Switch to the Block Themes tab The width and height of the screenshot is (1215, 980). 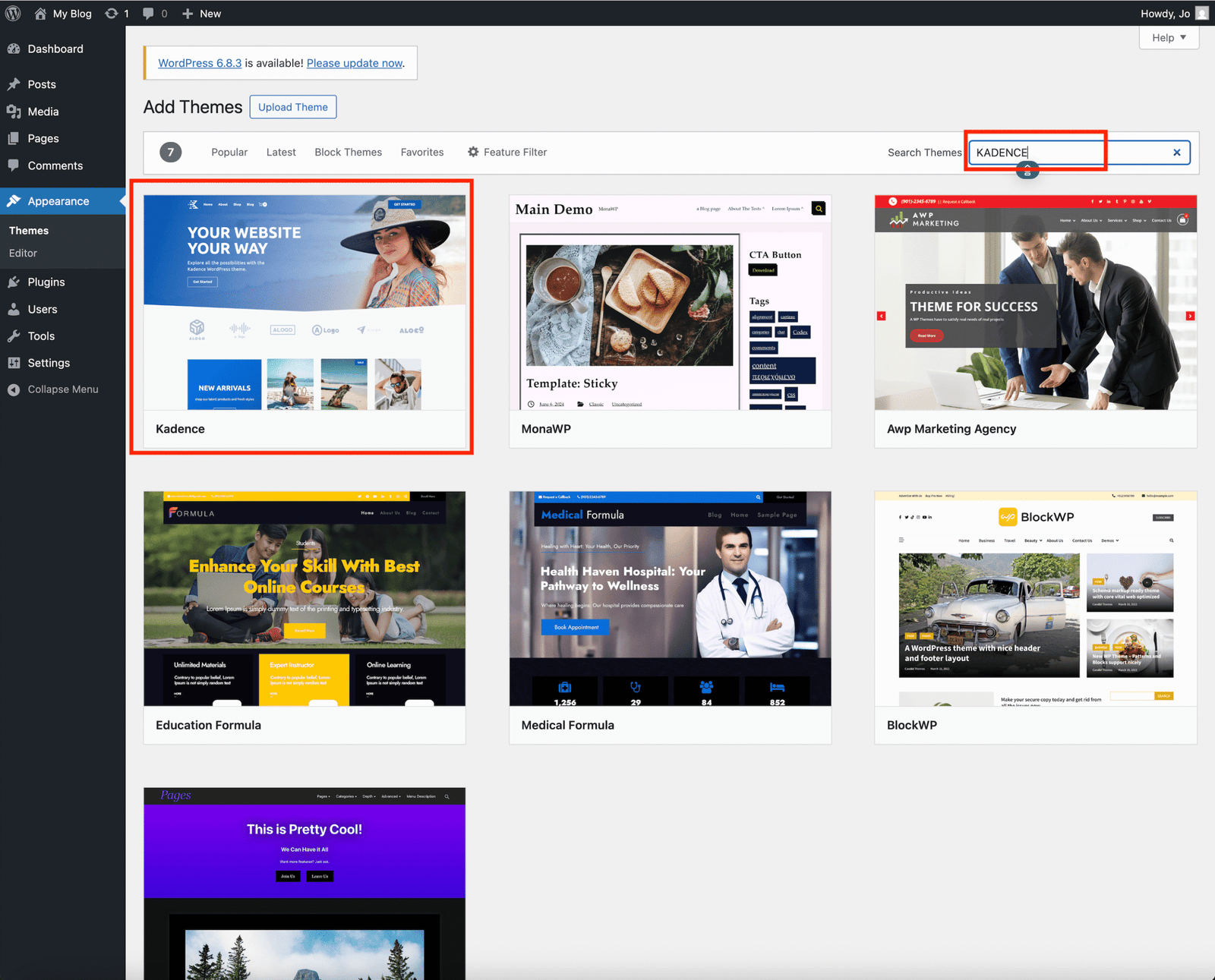pyautogui.click(x=348, y=152)
